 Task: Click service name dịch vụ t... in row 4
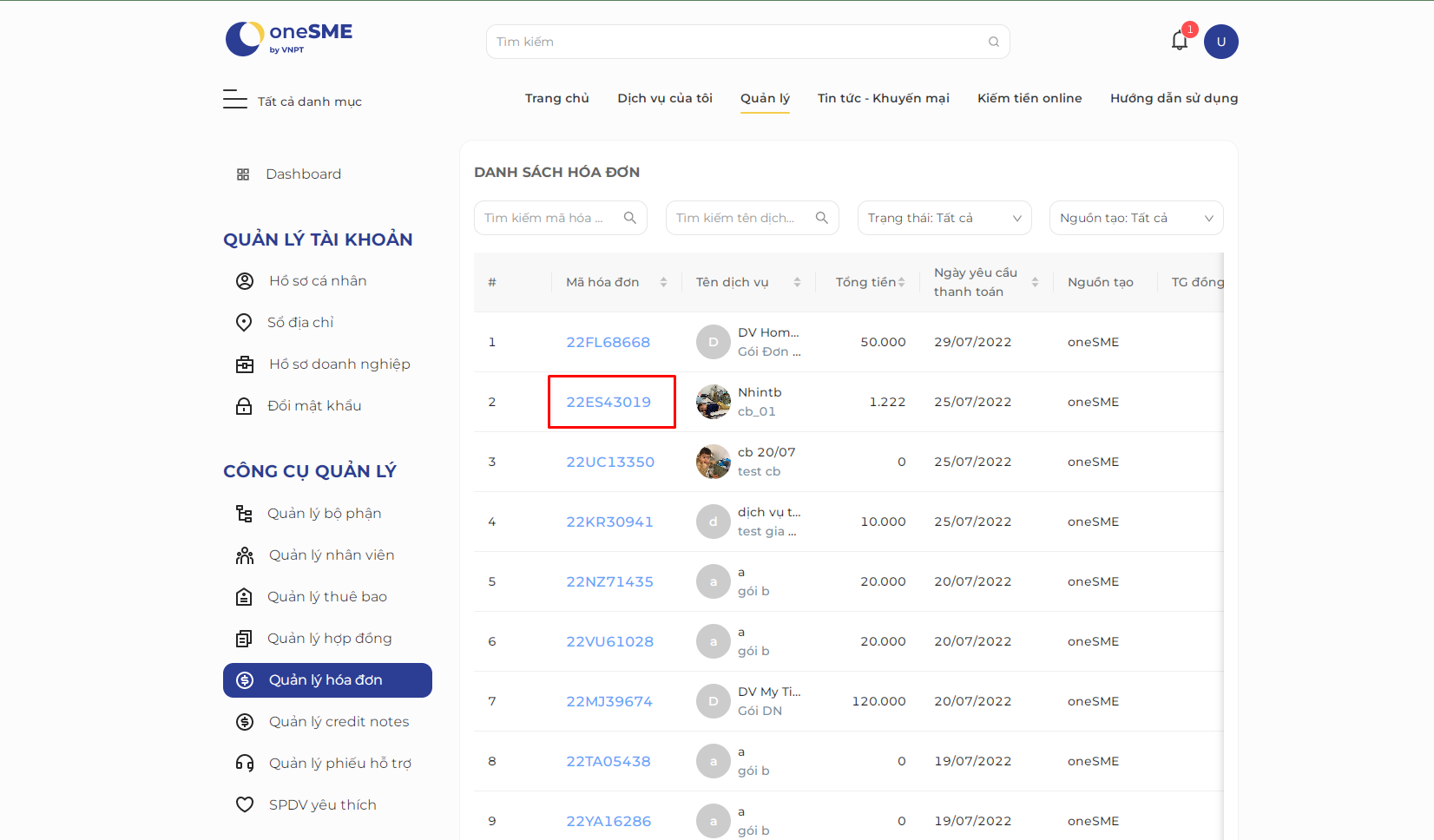tap(769, 512)
